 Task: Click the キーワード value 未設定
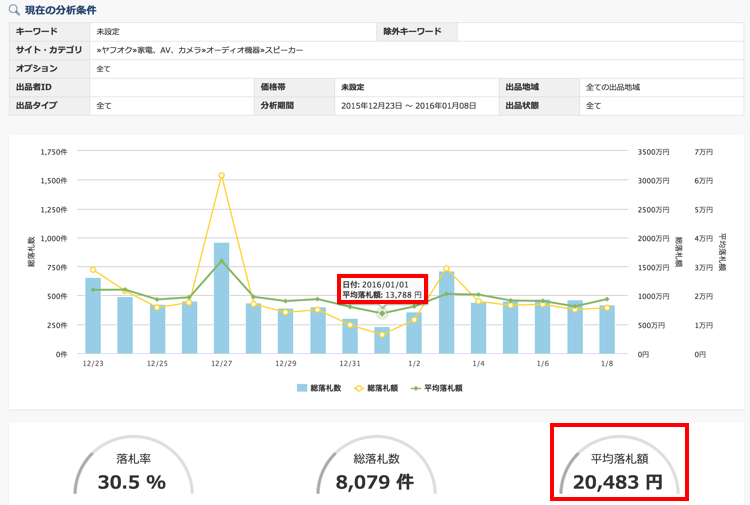[x=108, y=31]
